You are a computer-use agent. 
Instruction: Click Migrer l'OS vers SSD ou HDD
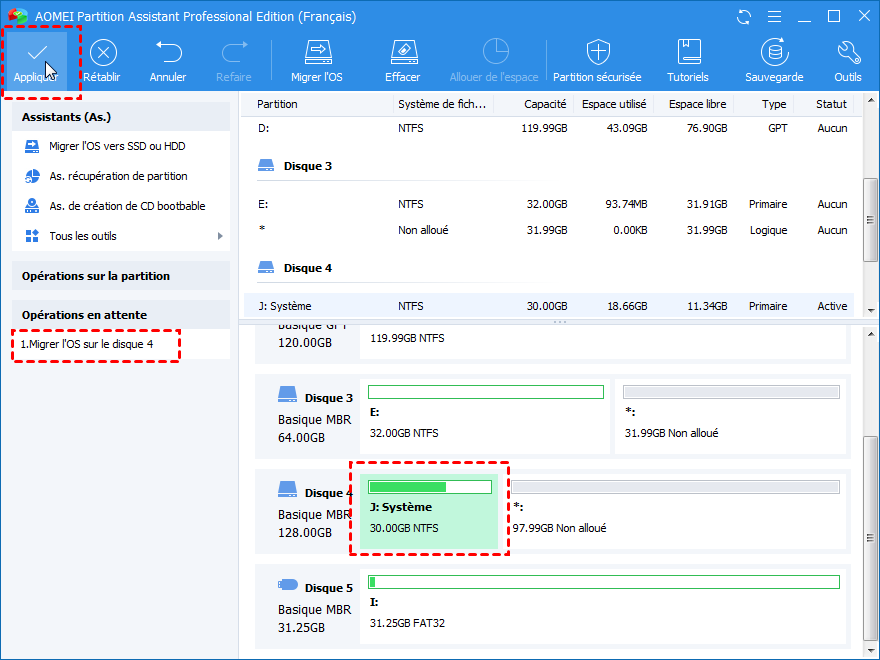pyautogui.click(x=117, y=146)
